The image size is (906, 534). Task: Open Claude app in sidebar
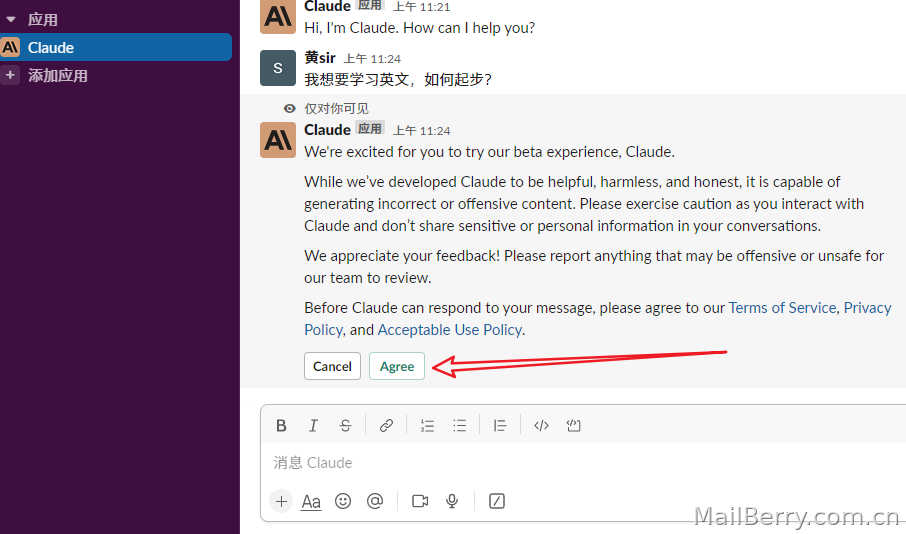point(116,47)
